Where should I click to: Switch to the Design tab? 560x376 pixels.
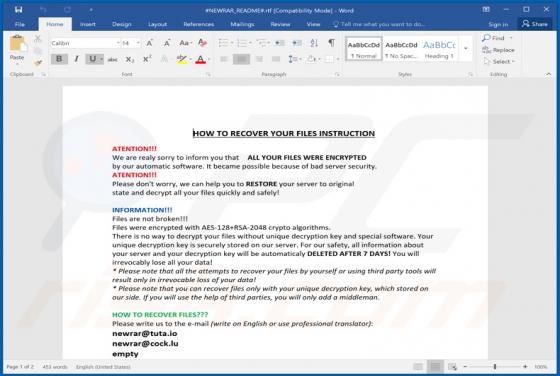[x=122, y=24]
